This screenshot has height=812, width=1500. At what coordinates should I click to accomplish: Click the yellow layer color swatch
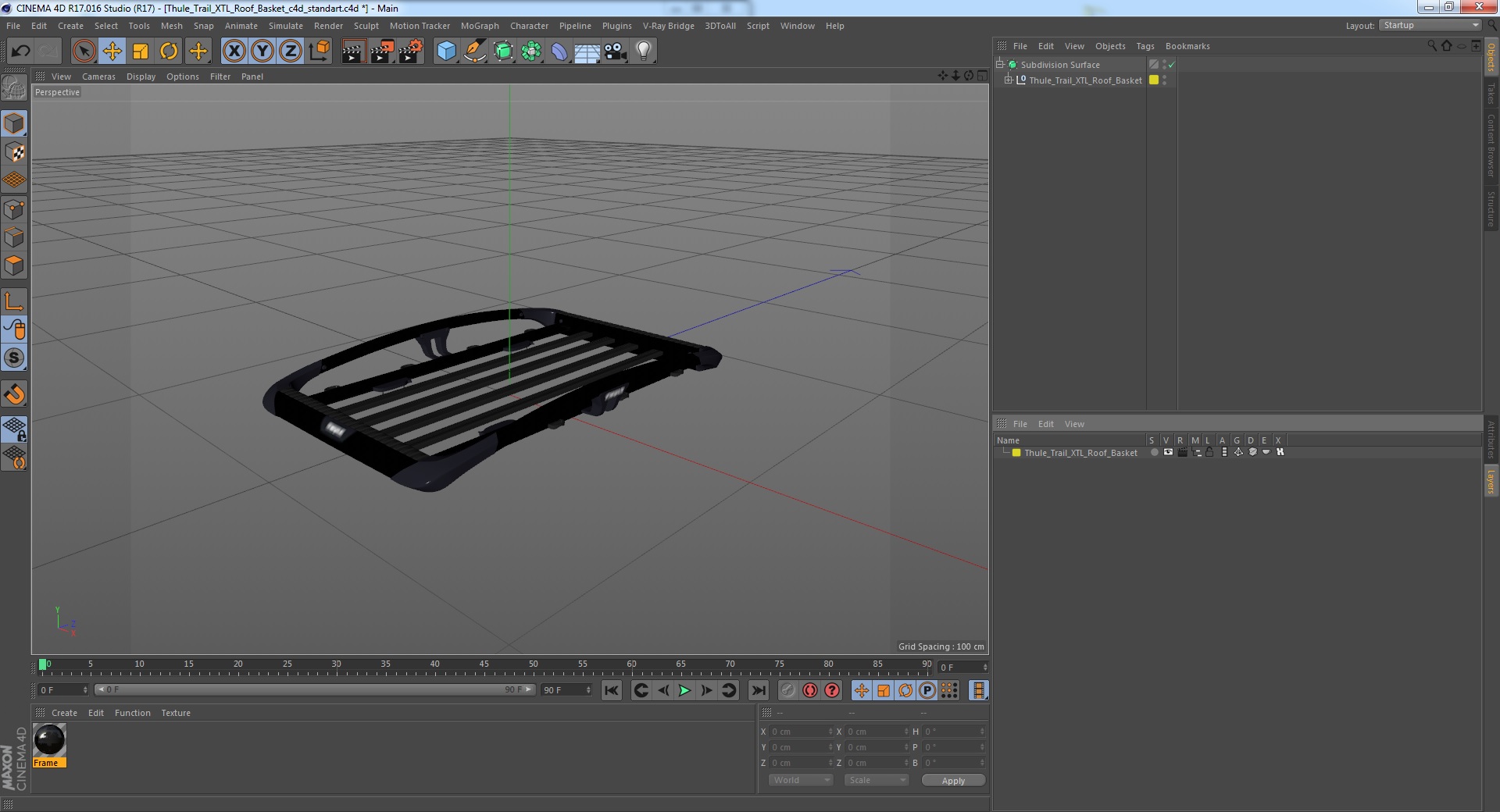[1016, 453]
